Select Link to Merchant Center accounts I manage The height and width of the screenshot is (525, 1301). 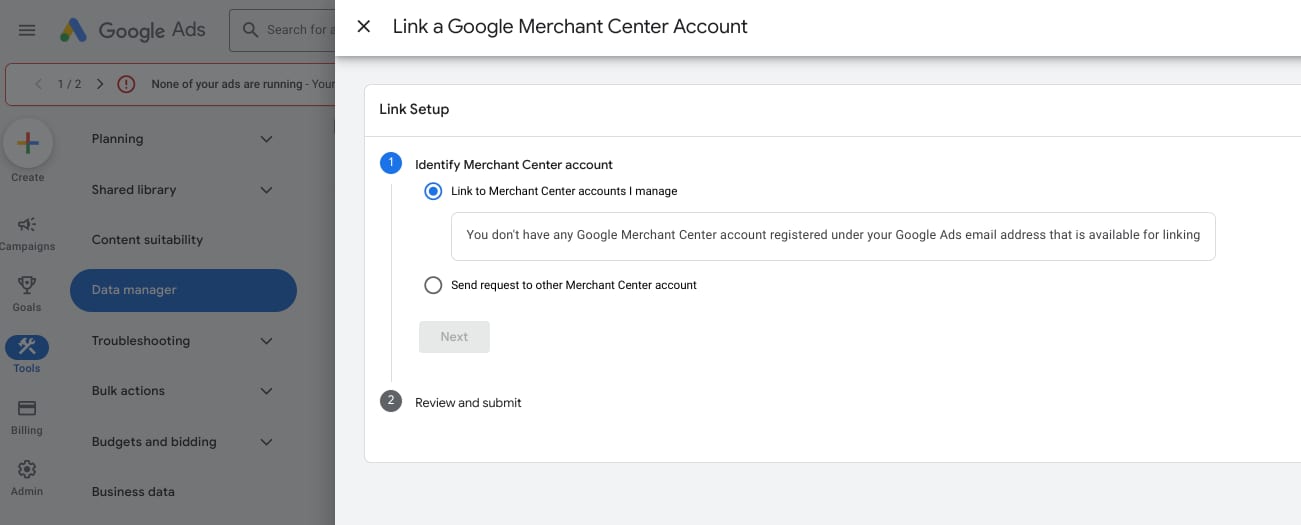click(x=433, y=191)
